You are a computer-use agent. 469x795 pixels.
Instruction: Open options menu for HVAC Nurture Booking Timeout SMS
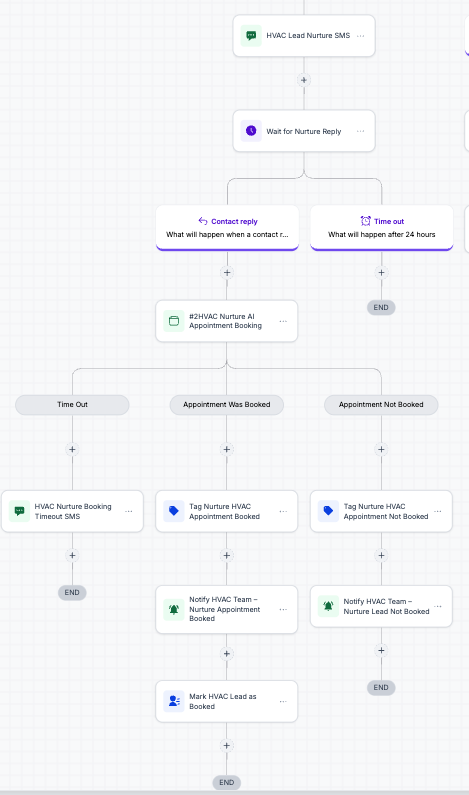pyautogui.click(x=129, y=512)
